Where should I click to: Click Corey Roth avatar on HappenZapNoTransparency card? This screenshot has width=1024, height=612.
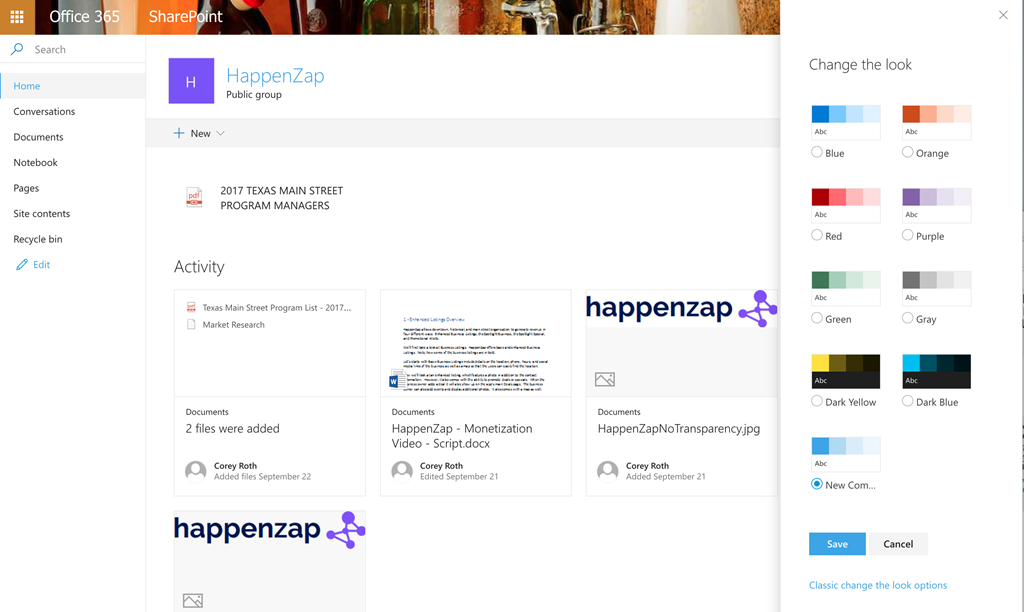tap(607, 471)
